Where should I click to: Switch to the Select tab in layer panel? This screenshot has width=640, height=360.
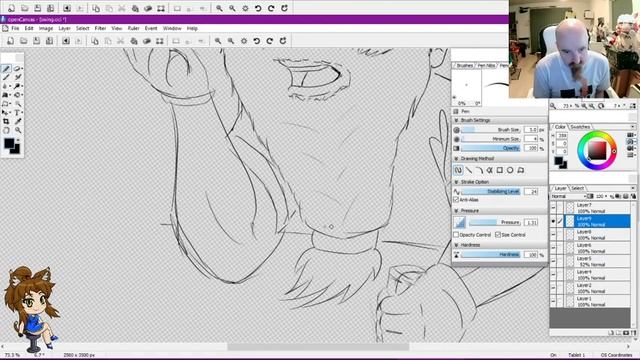coord(577,188)
